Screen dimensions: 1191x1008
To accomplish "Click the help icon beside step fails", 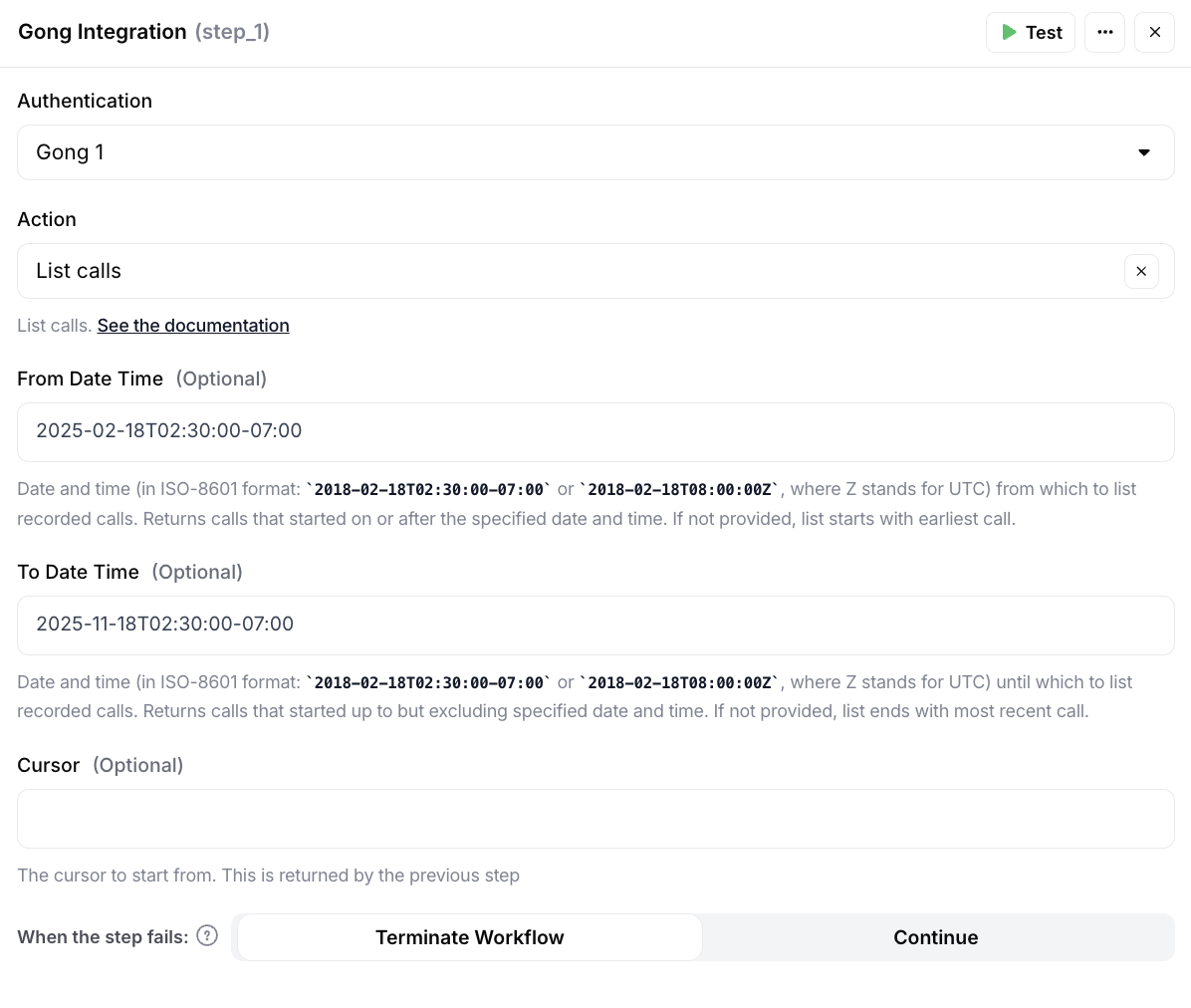I will tap(207, 936).
